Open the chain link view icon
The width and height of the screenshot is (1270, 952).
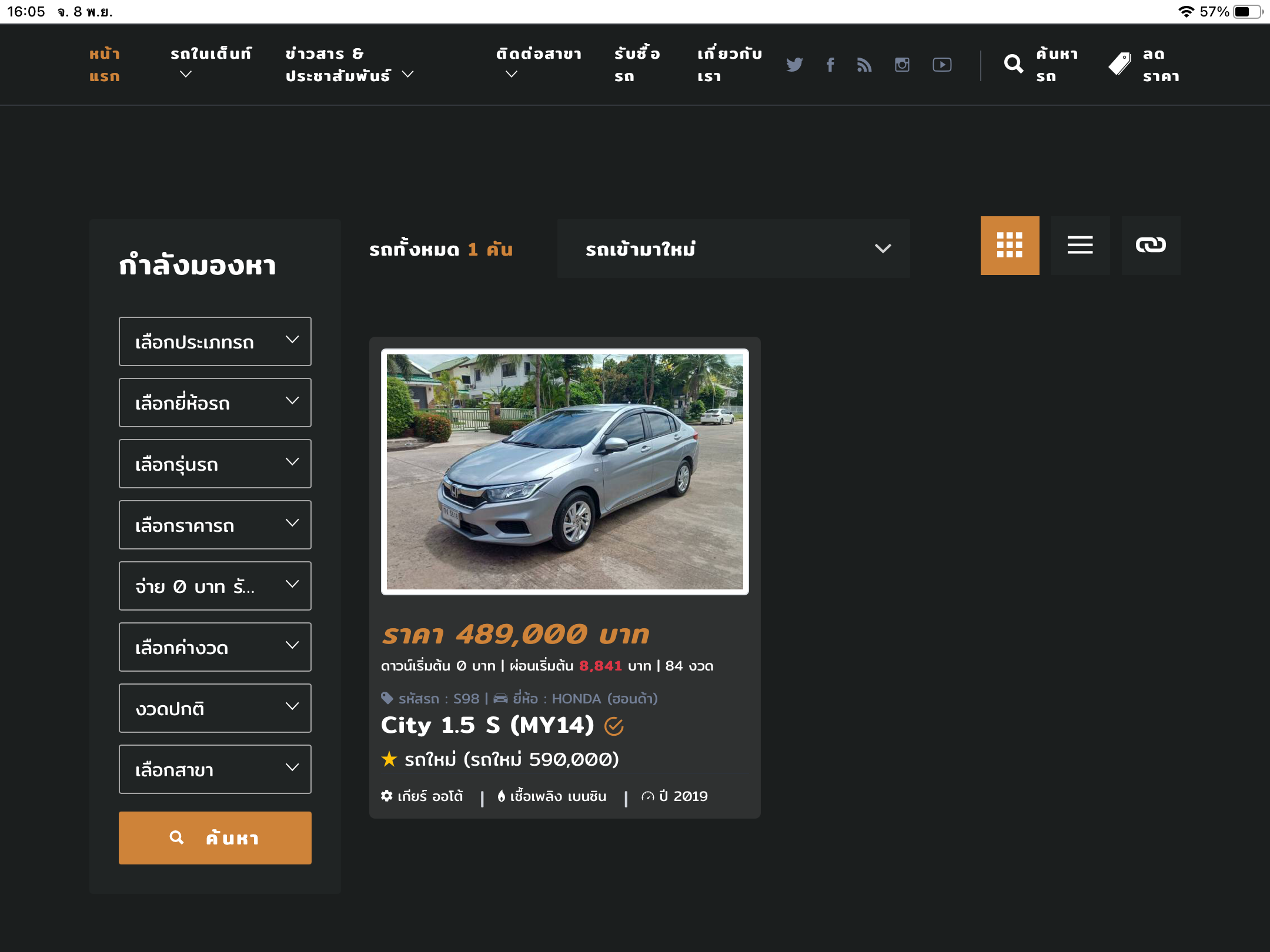[1151, 245]
